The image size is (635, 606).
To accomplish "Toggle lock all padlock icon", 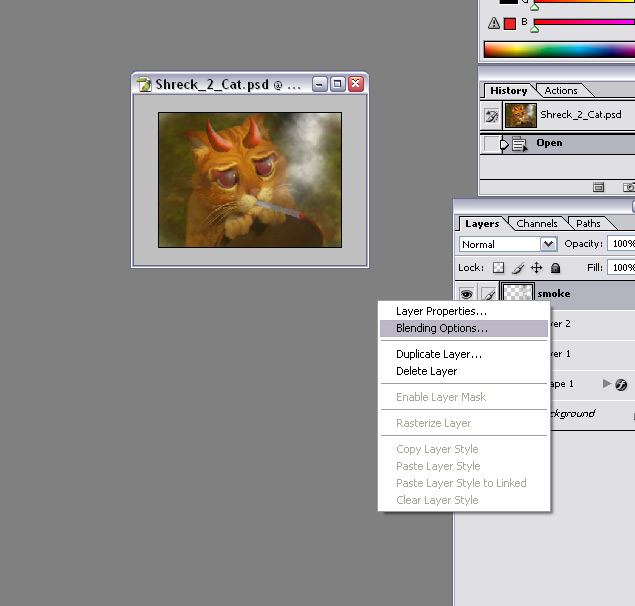I will click(556, 268).
